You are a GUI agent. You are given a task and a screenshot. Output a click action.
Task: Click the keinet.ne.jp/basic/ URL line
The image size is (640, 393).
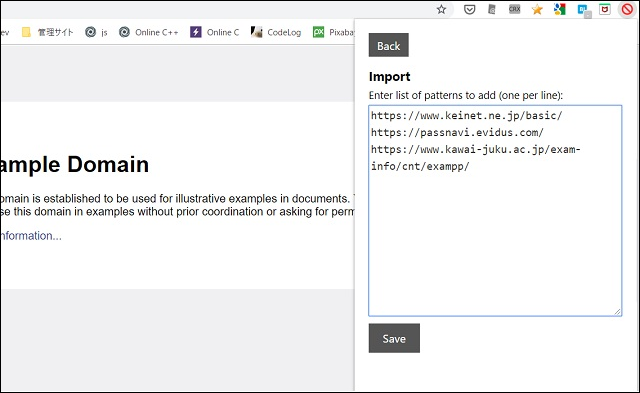tap(467, 115)
